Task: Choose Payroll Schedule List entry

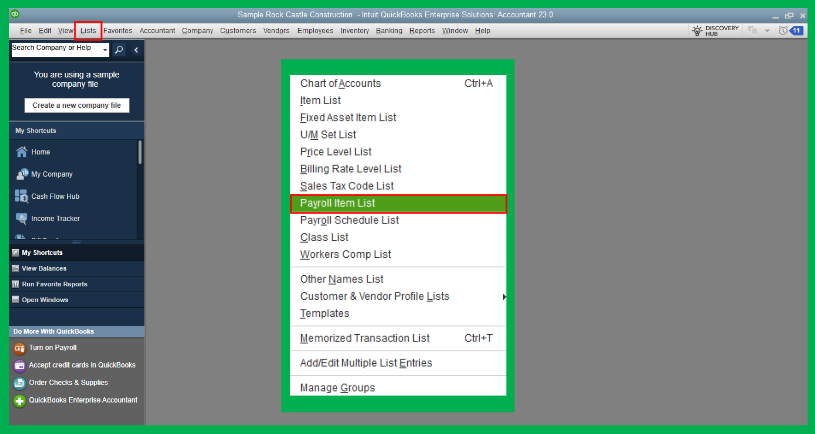Action: (x=398, y=220)
